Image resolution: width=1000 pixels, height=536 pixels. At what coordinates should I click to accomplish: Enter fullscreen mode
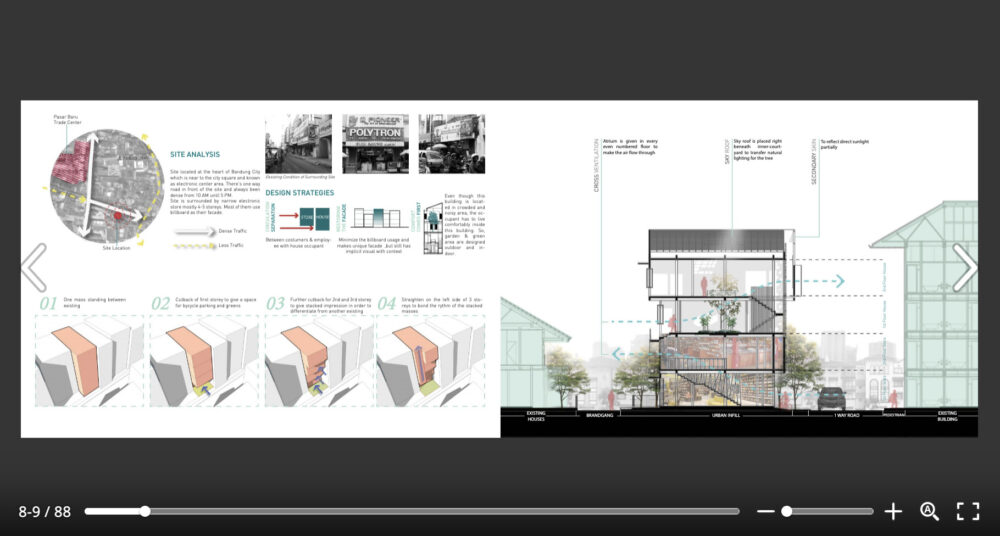[967, 511]
